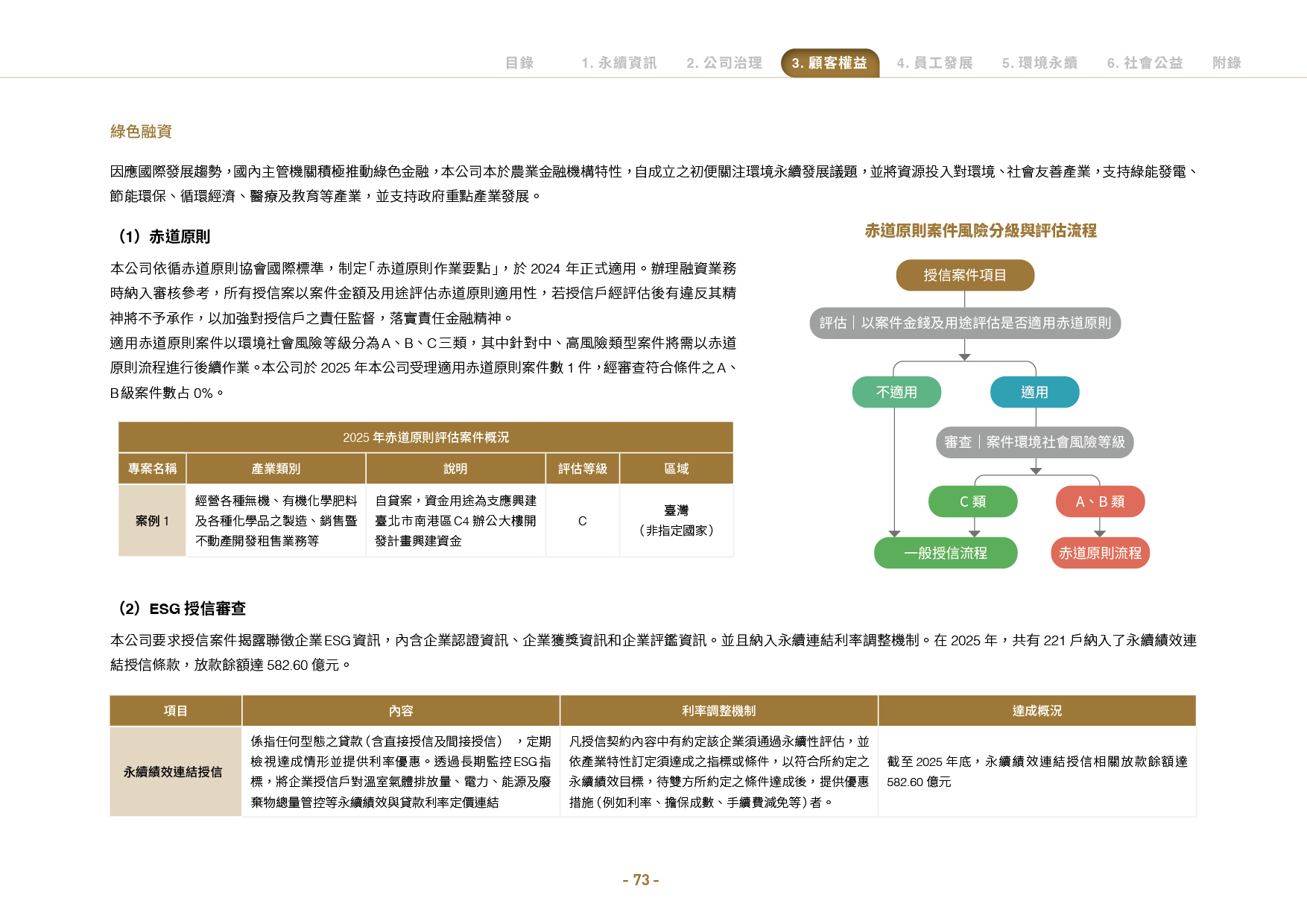Select the 一般授信流程 node
The width and height of the screenshot is (1307, 924).
pyautogui.click(x=946, y=553)
